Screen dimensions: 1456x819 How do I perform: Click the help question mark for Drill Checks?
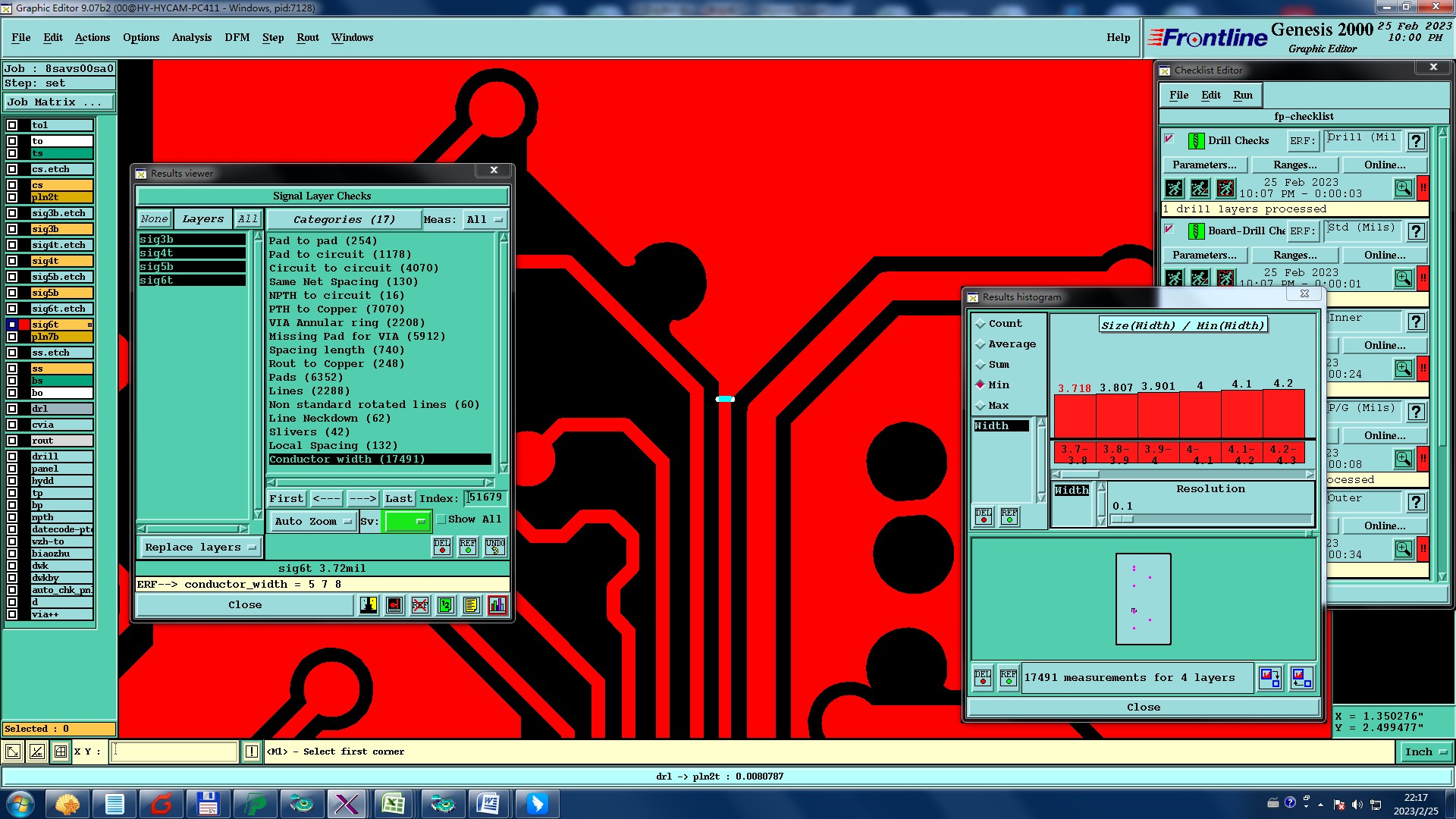point(1416,141)
